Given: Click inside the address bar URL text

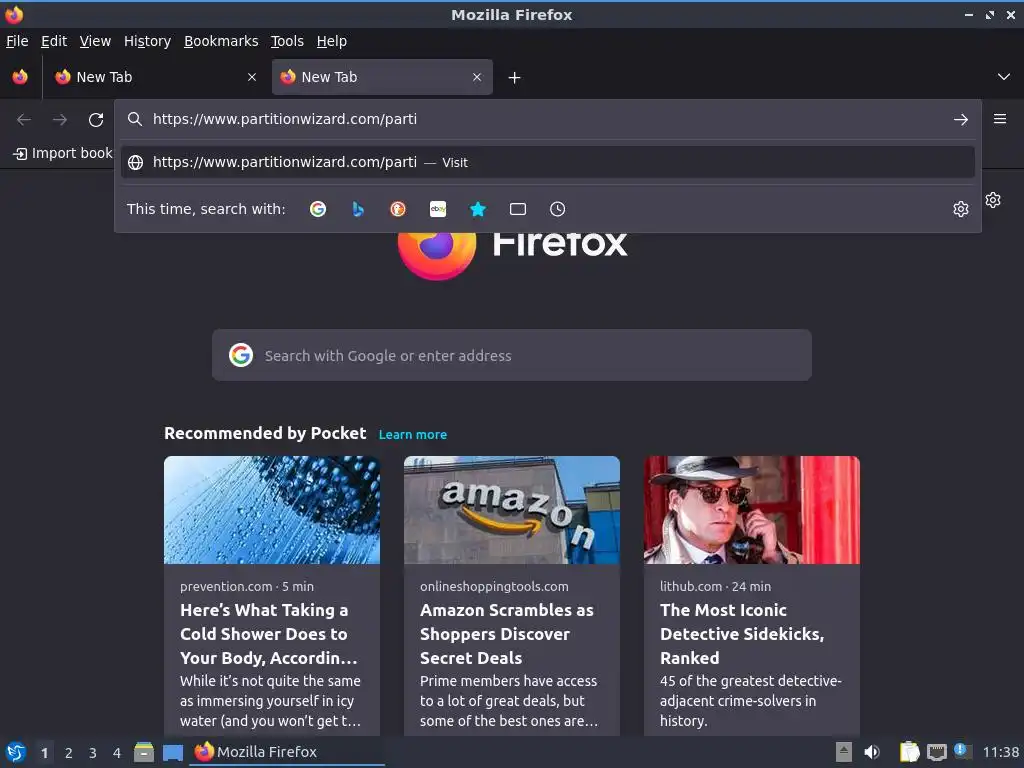Looking at the screenshot, I should pyautogui.click(x=285, y=119).
